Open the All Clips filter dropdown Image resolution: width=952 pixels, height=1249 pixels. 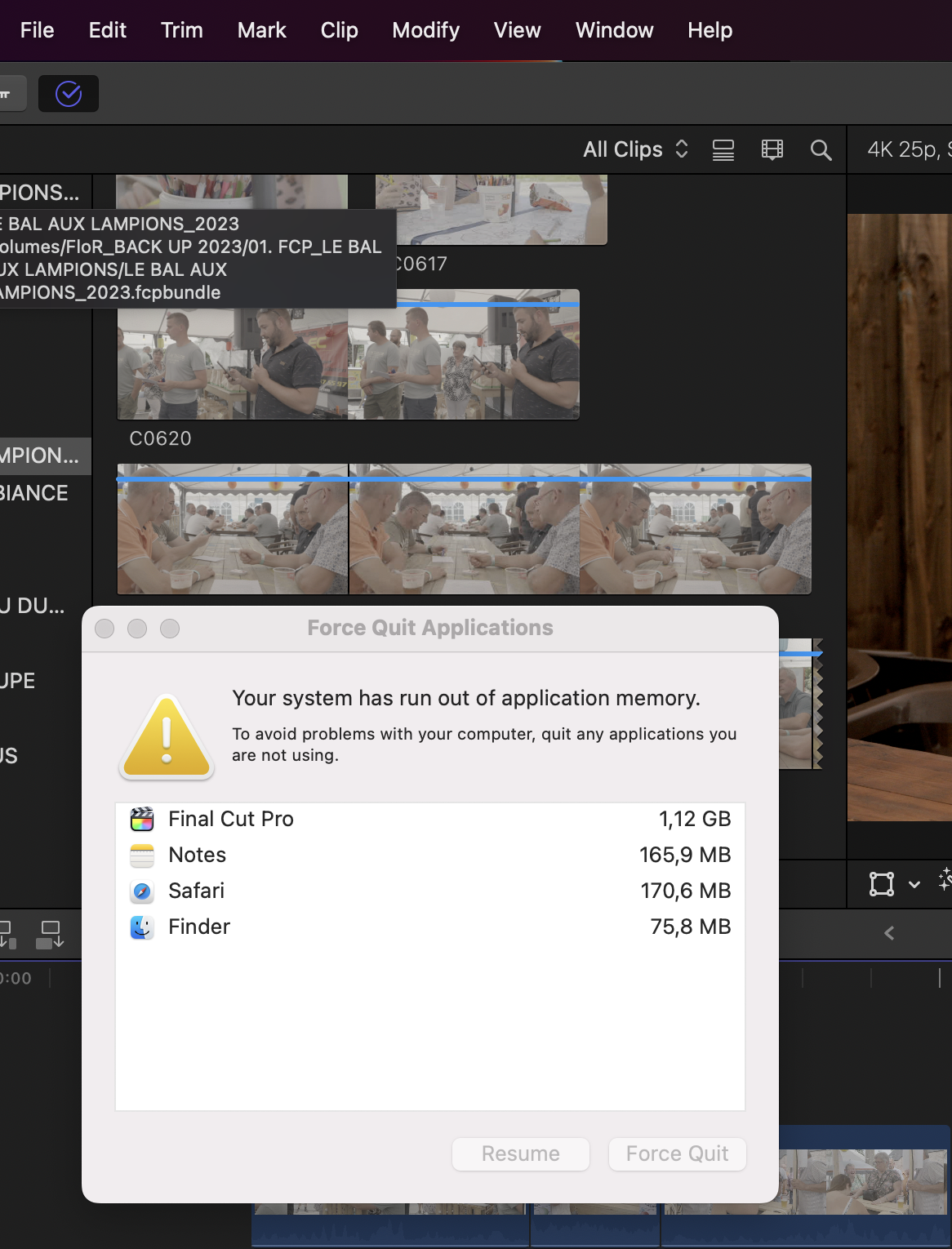(x=636, y=149)
